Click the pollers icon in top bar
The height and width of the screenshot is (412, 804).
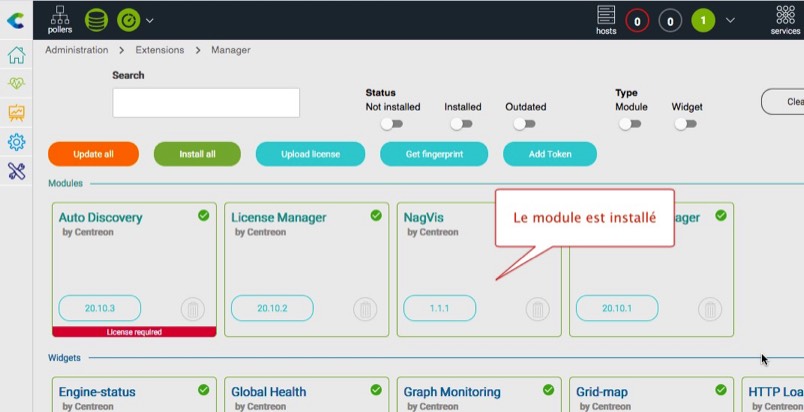coord(59,17)
